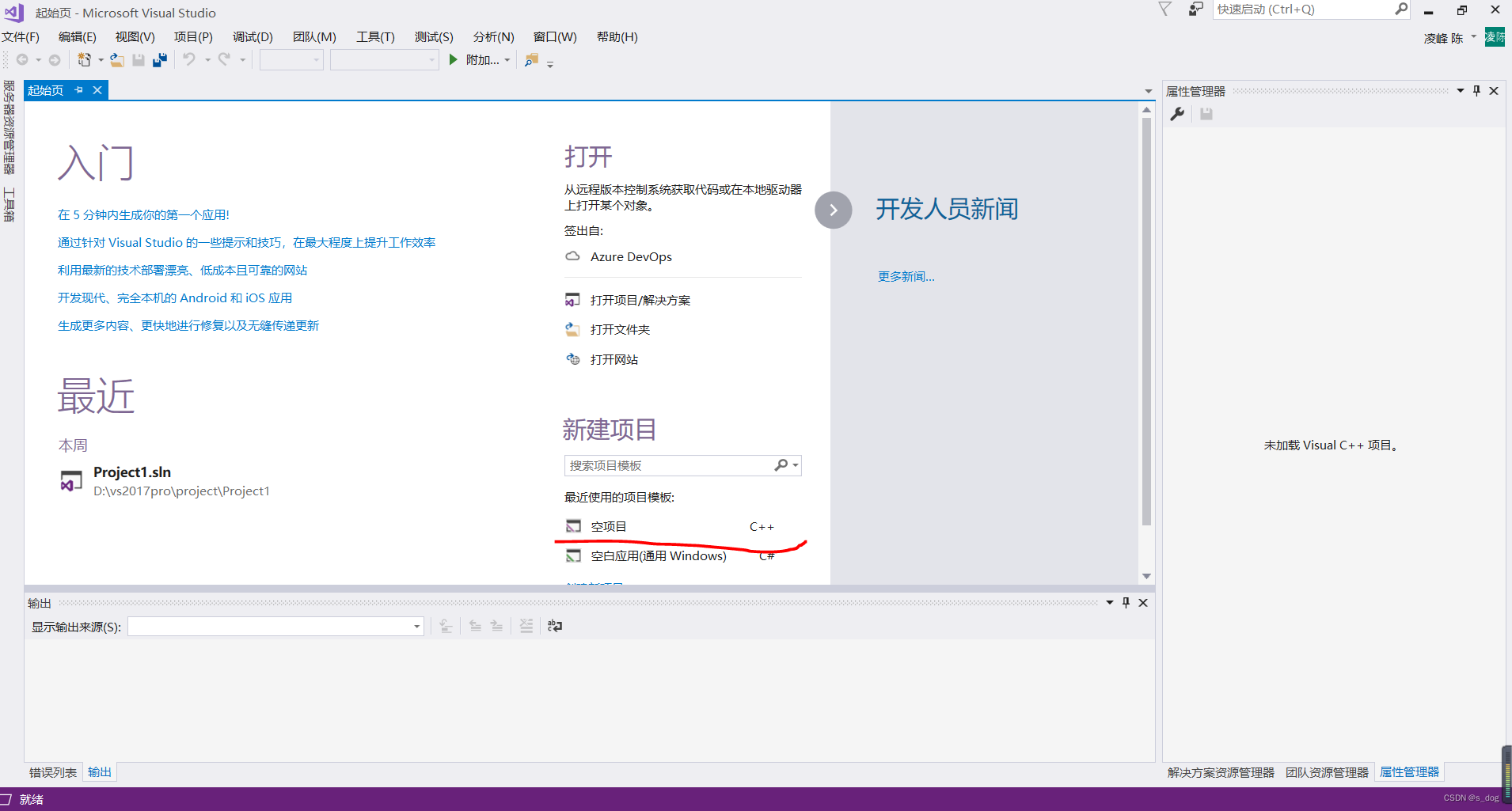Viewport: 1512px width, 811px height.
Task: Open the solution platforms combo box
Action: tap(384, 60)
